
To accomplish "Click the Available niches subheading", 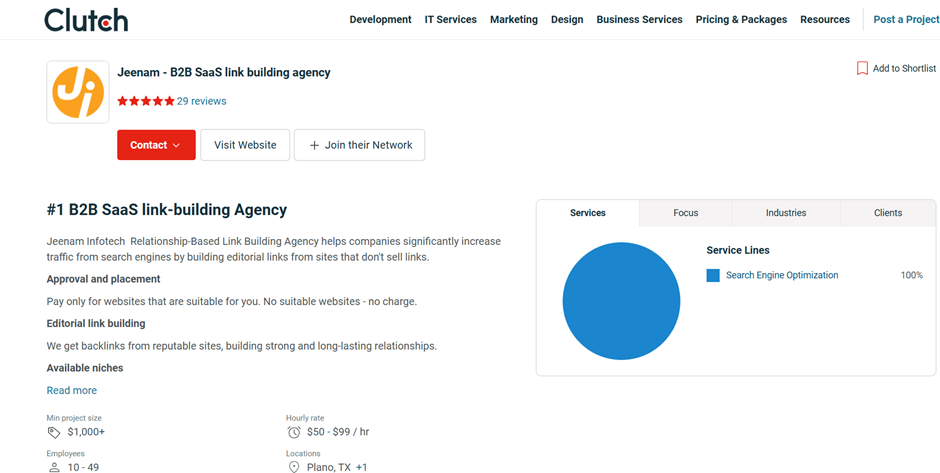I will point(85,368).
